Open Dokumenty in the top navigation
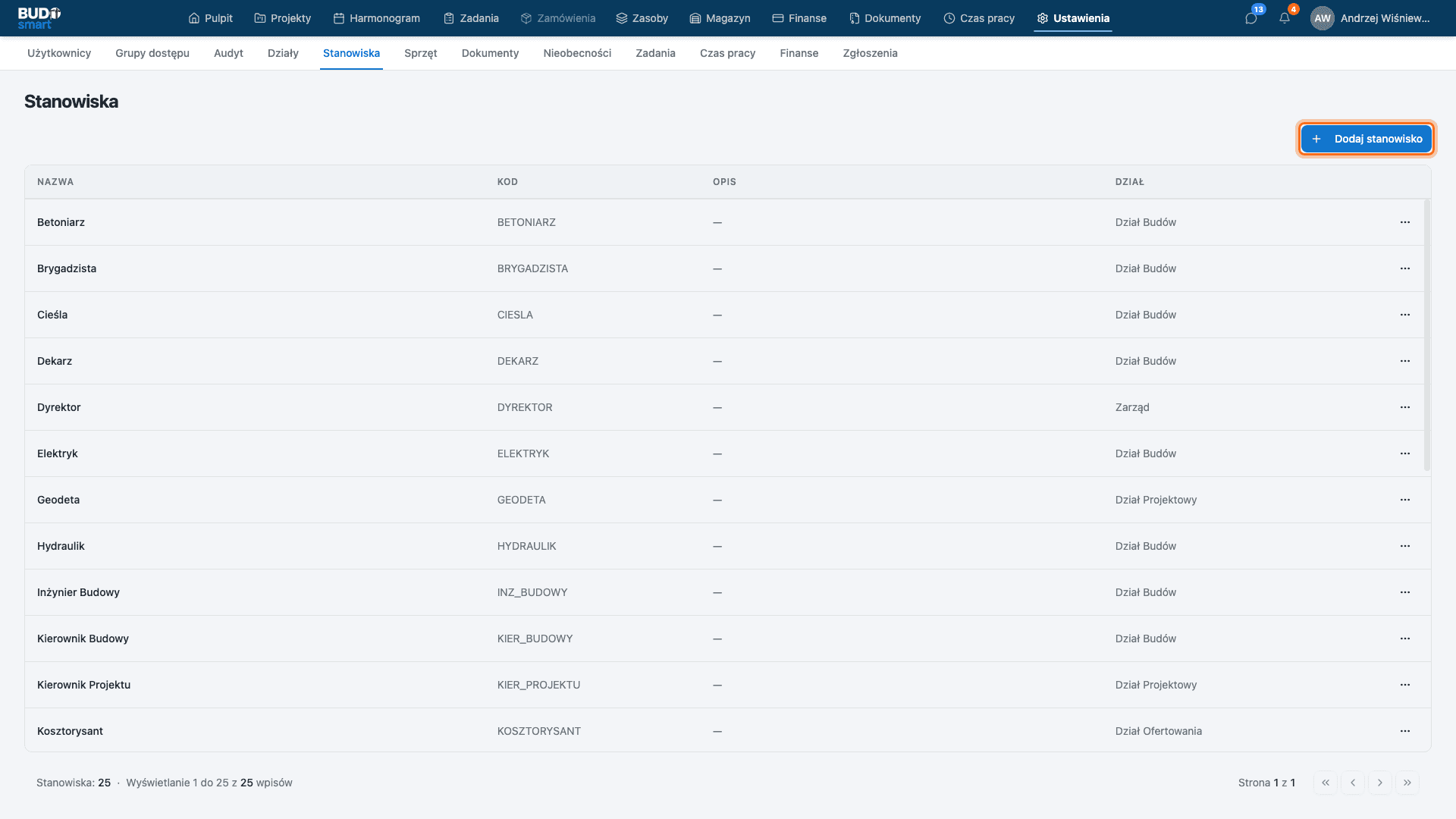 point(885,18)
